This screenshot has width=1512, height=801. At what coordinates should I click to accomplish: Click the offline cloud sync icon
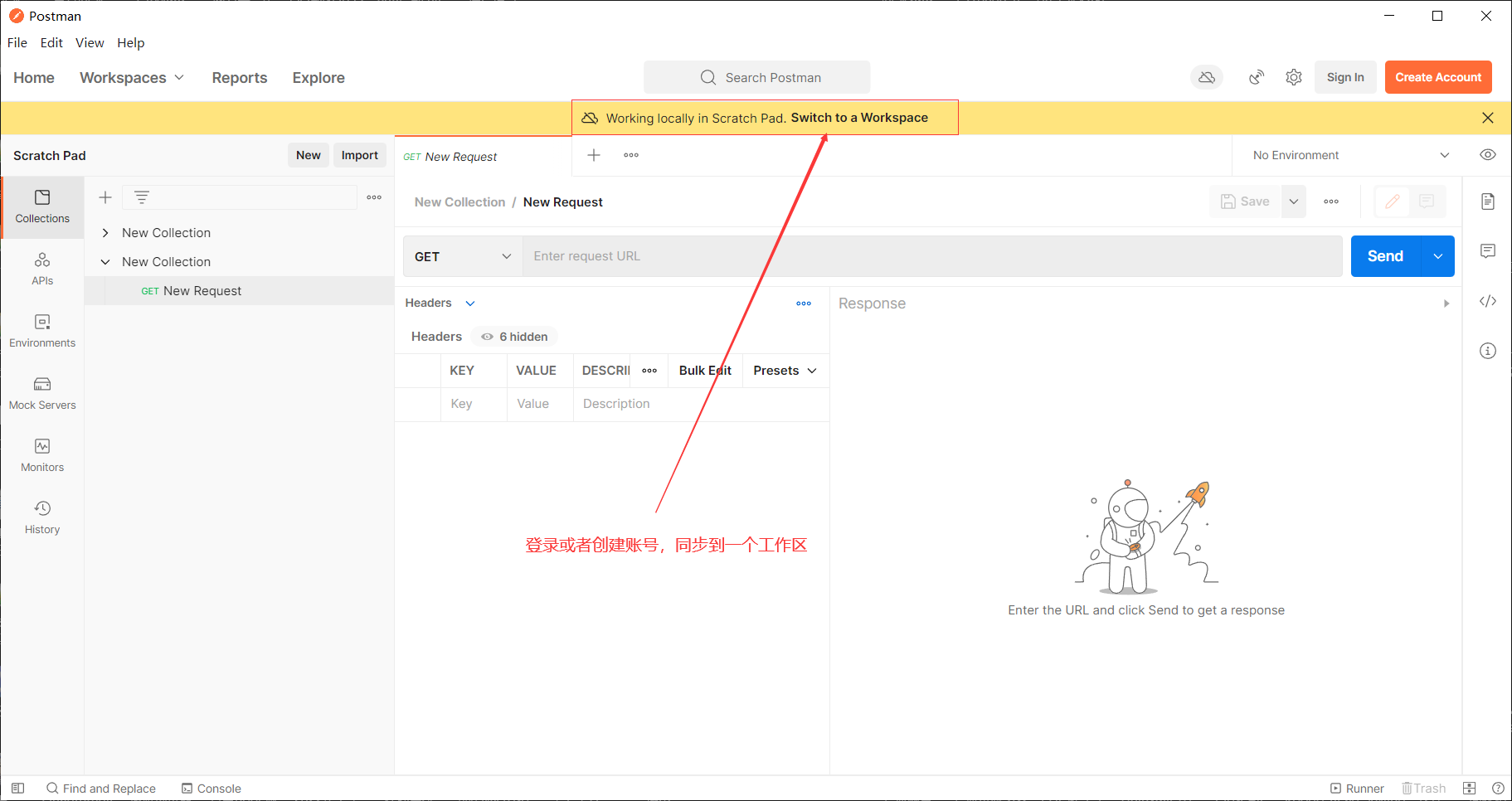[1207, 77]
